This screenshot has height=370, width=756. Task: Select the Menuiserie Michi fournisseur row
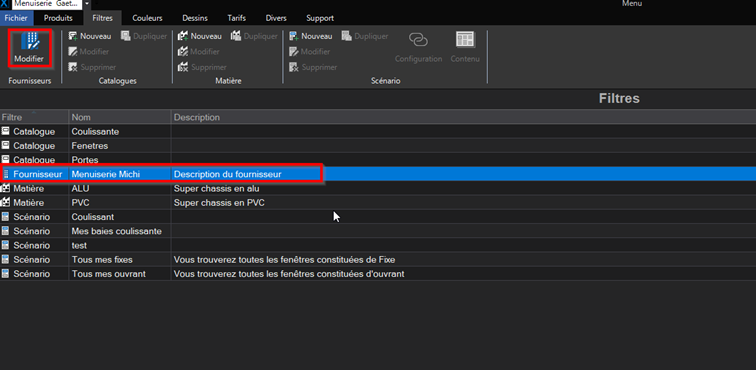(378, 174)
